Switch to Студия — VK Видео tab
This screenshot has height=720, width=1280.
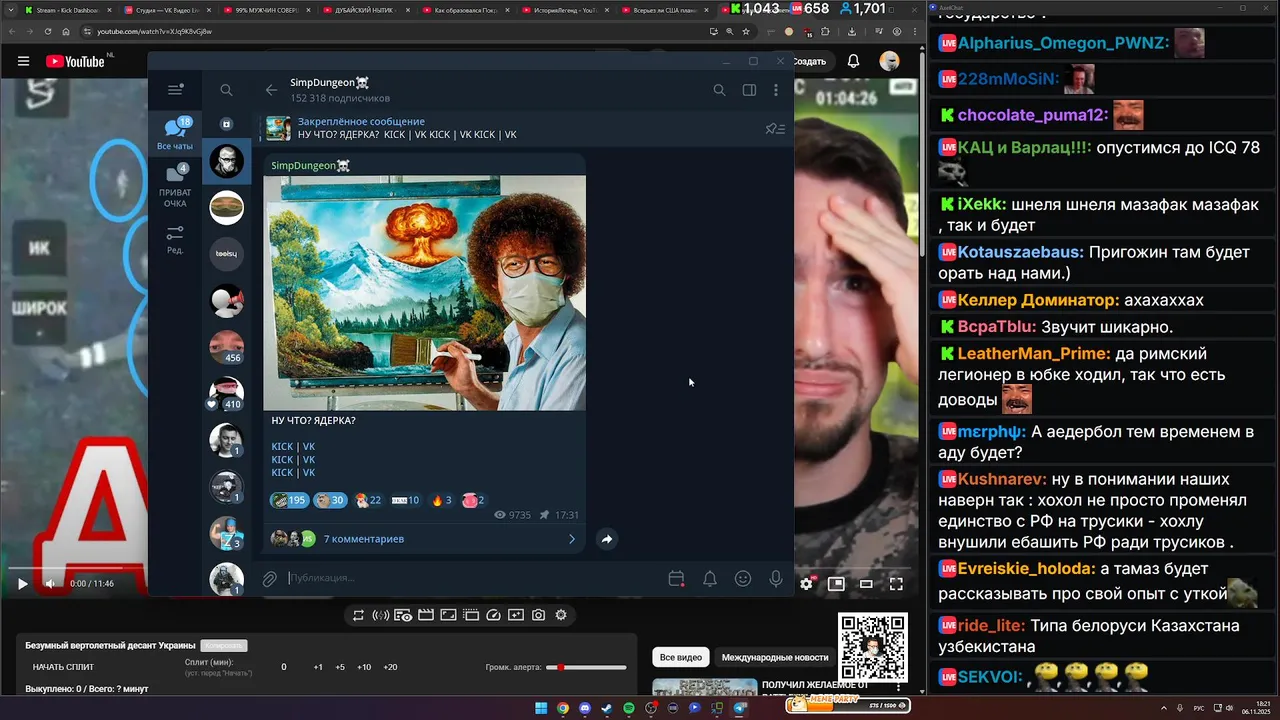(x=166, y=10)
